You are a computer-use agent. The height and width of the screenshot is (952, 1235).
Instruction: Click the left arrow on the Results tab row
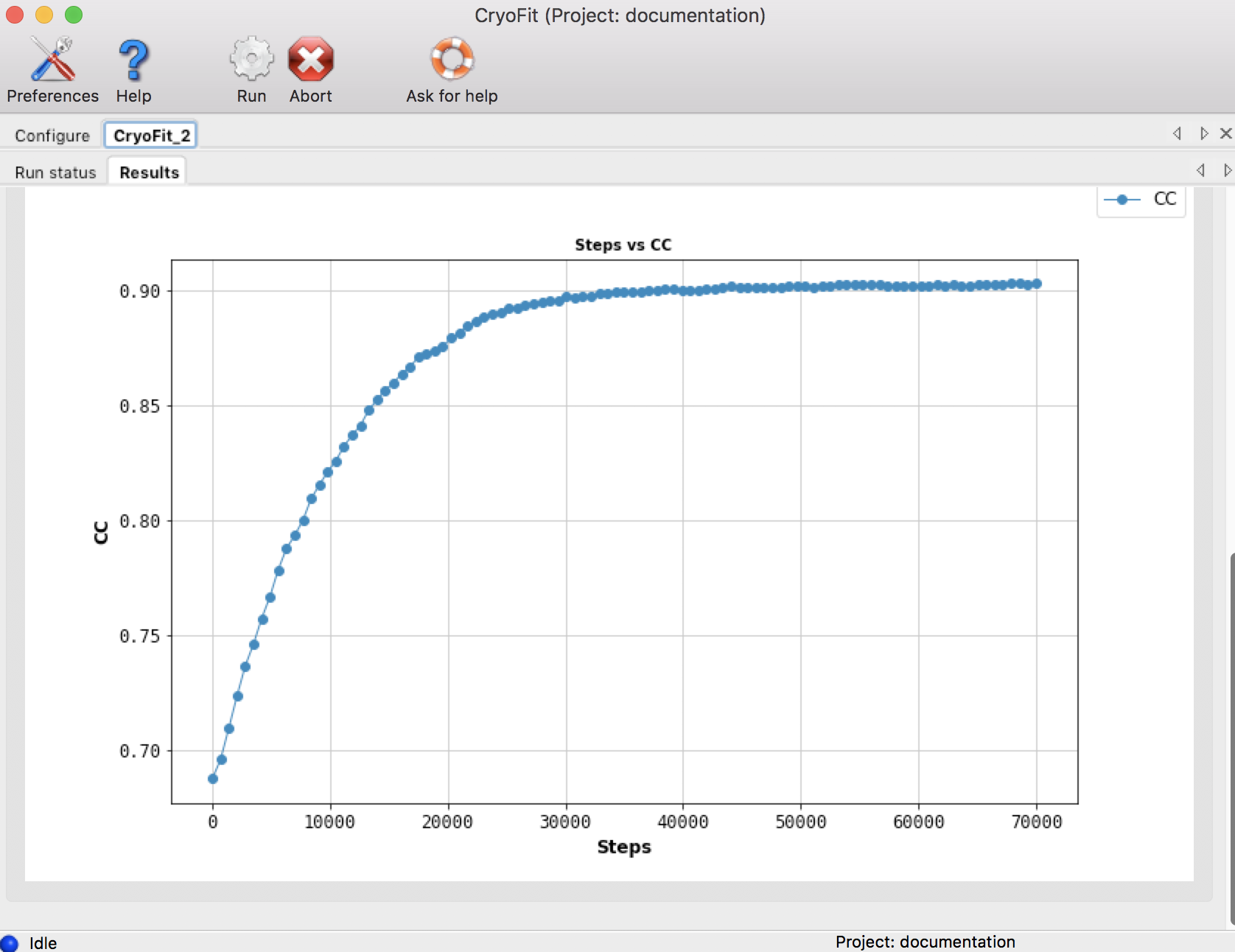click(1201, 170)
